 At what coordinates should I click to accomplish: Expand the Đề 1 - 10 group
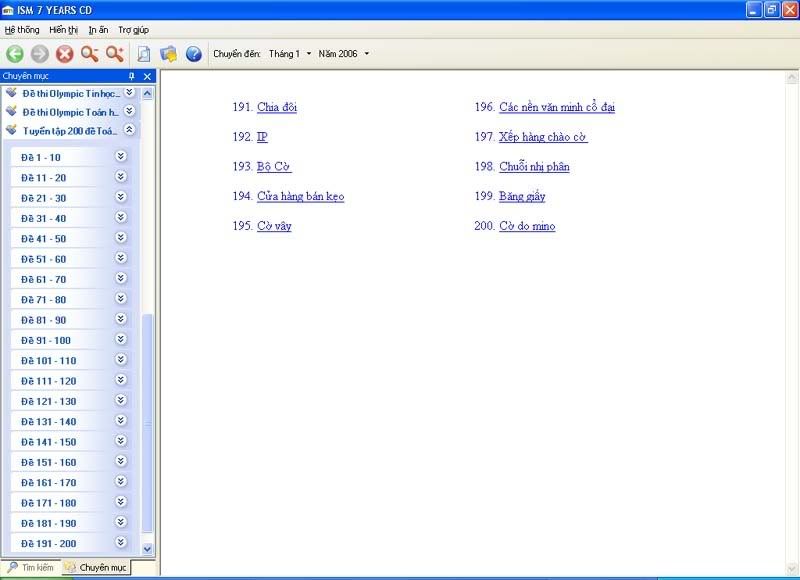point(121,156)
